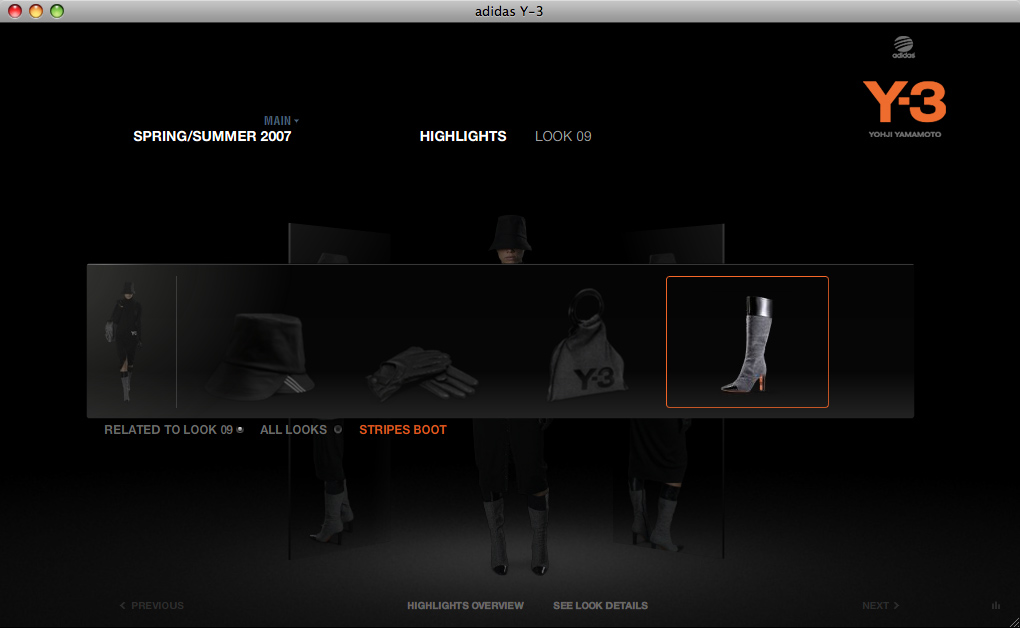Click the SPRING/SUMMER 2007 heading
The width and height of the screenshot is (1020, 628).
coord(212,136)
